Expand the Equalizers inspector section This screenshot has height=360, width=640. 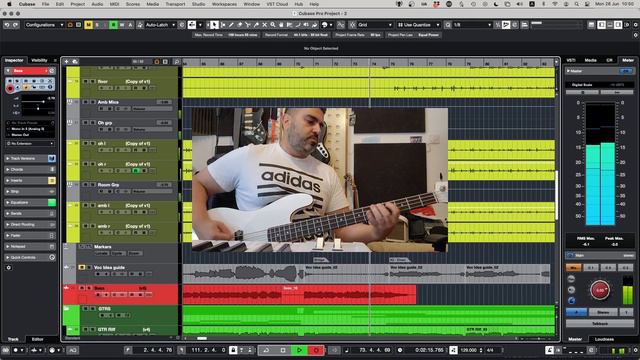(x=30, y=202)
